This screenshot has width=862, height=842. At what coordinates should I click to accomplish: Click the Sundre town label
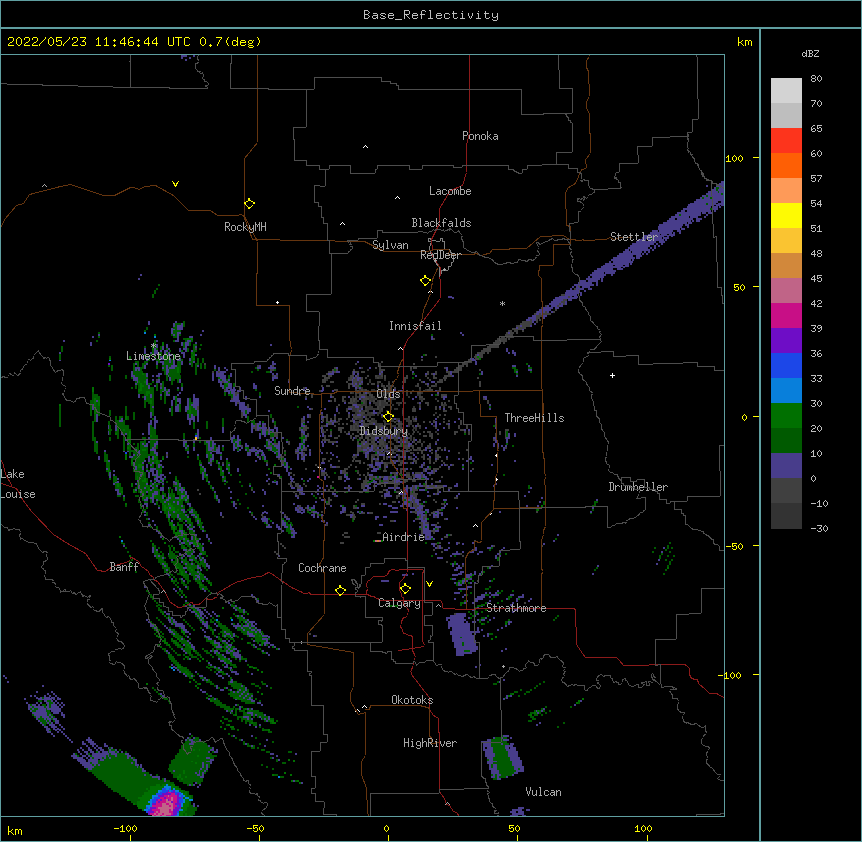292,391
